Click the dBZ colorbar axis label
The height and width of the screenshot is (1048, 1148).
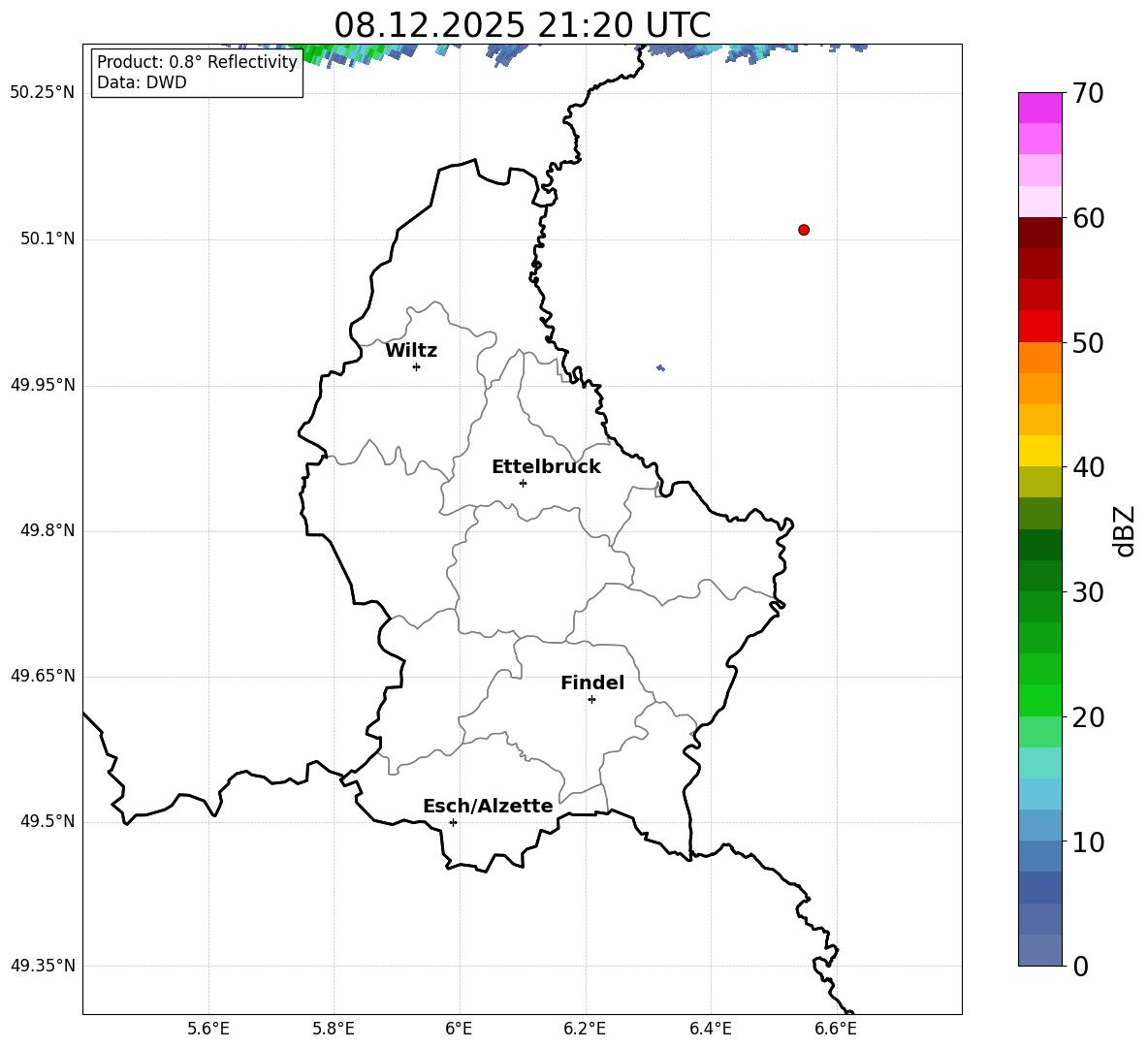click(x=1126, y=531)
